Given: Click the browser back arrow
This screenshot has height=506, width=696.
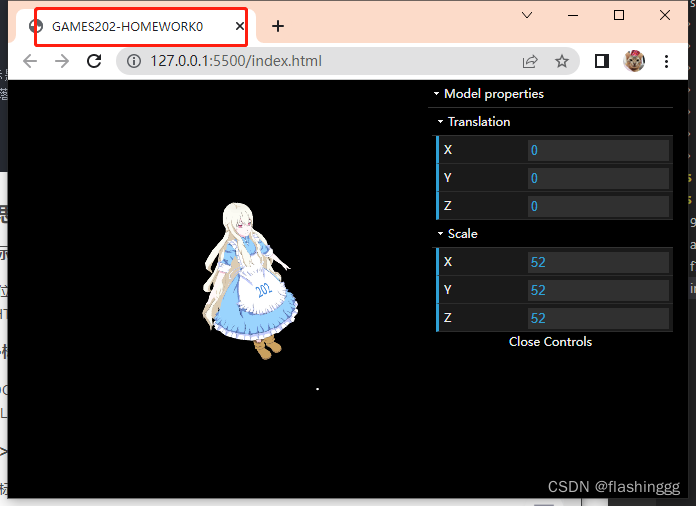Looking at the screenshot, I should click(x=30, y=61).
